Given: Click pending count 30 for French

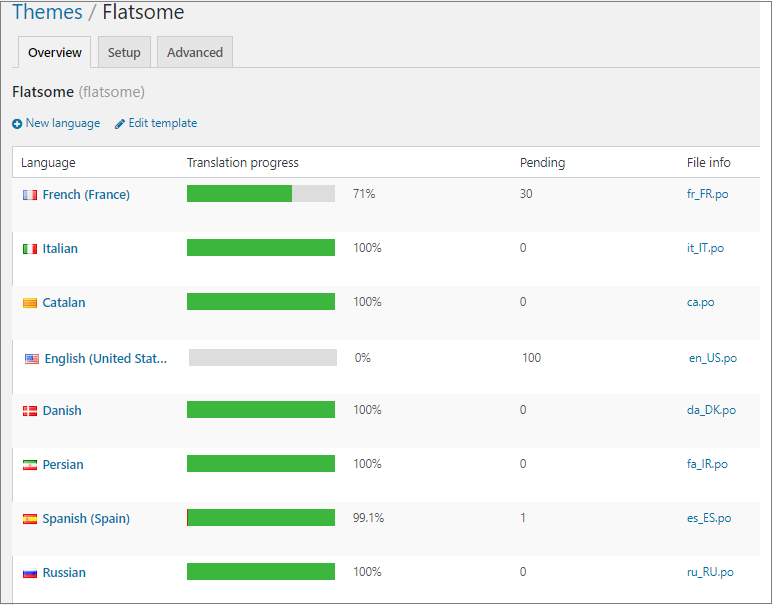Looking at the screenshot, I should click(526, 194).
